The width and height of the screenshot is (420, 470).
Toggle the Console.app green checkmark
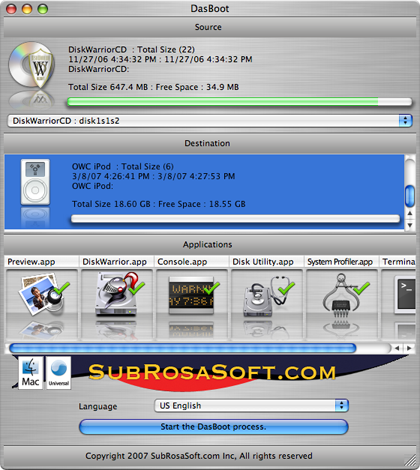212,288
